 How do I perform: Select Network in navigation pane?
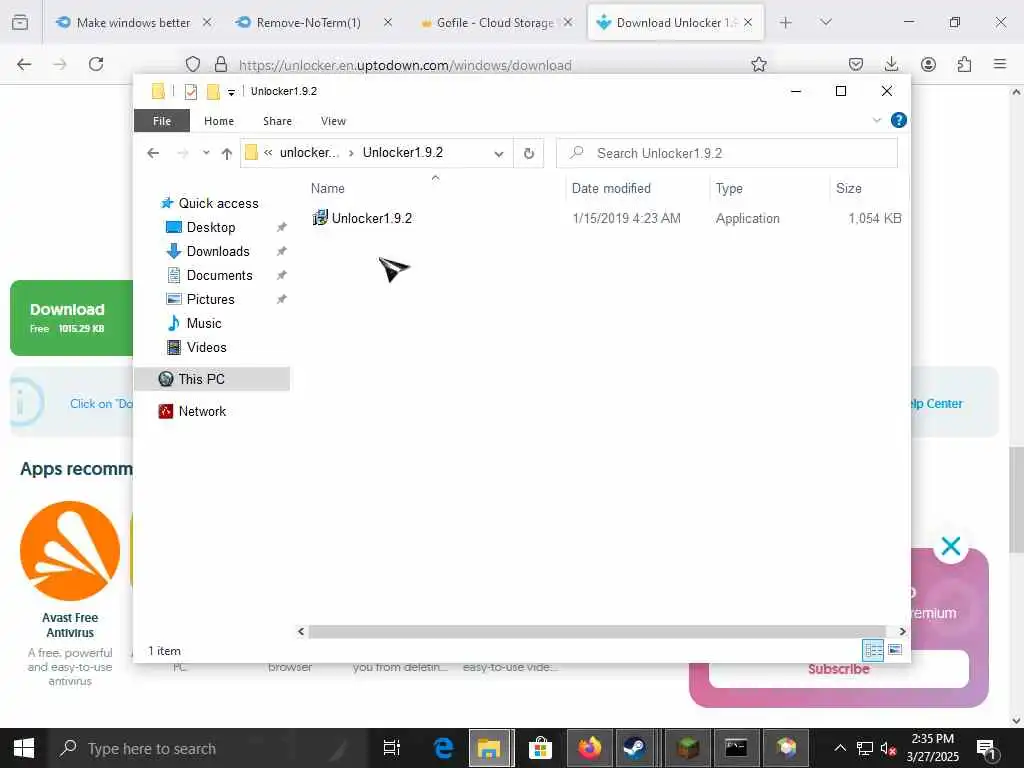[202, 411]
